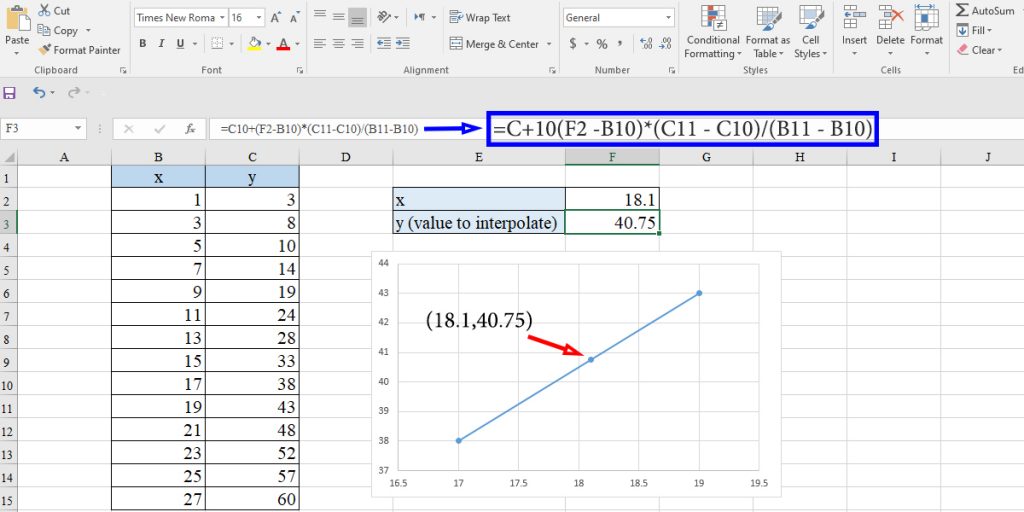Increase decimal places
The height and width of the screenshot is (512, 1024).
[x=647, y=44]
